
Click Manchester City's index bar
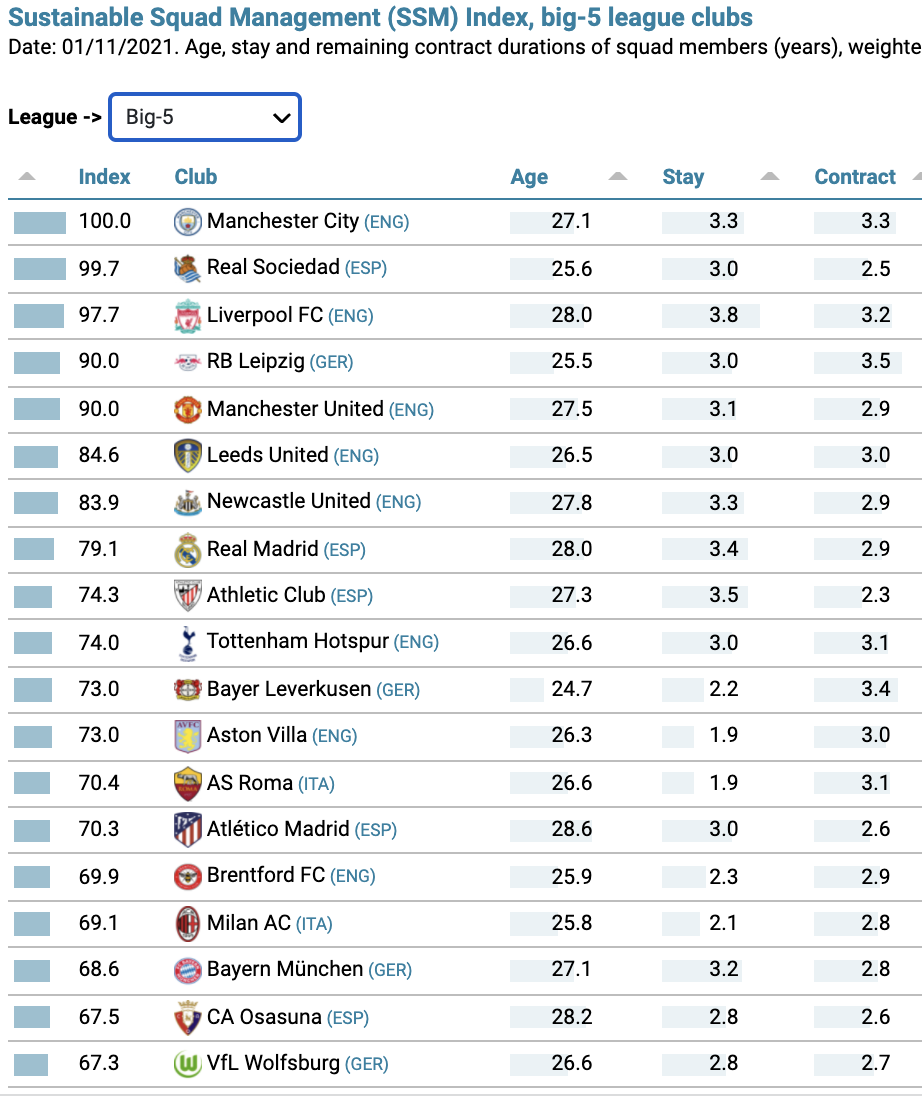coord(40,223)
